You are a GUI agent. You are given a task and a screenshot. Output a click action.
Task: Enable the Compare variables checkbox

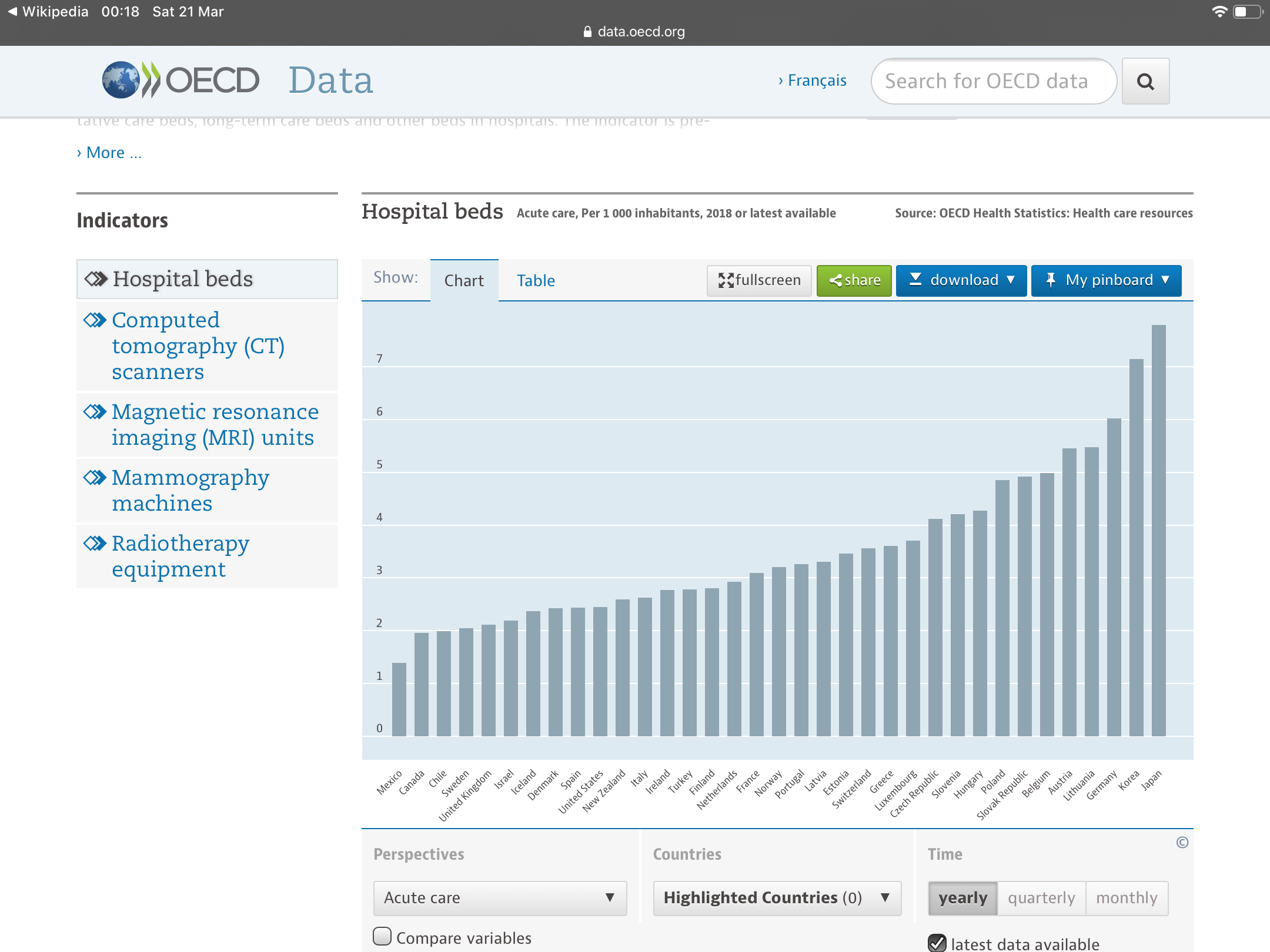(x=382, y=936)
